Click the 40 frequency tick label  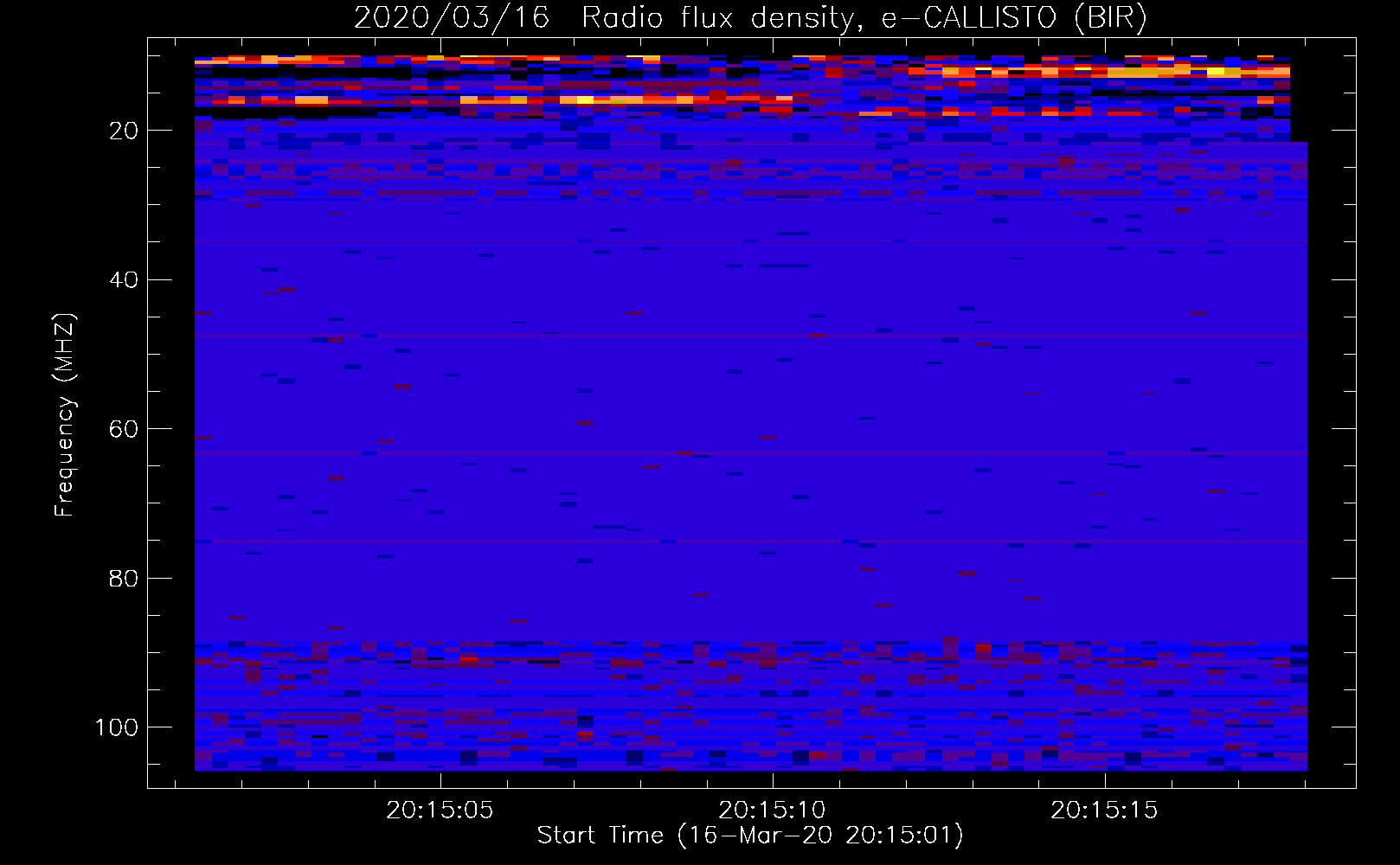pyautogui.click(x=124, y=280)
